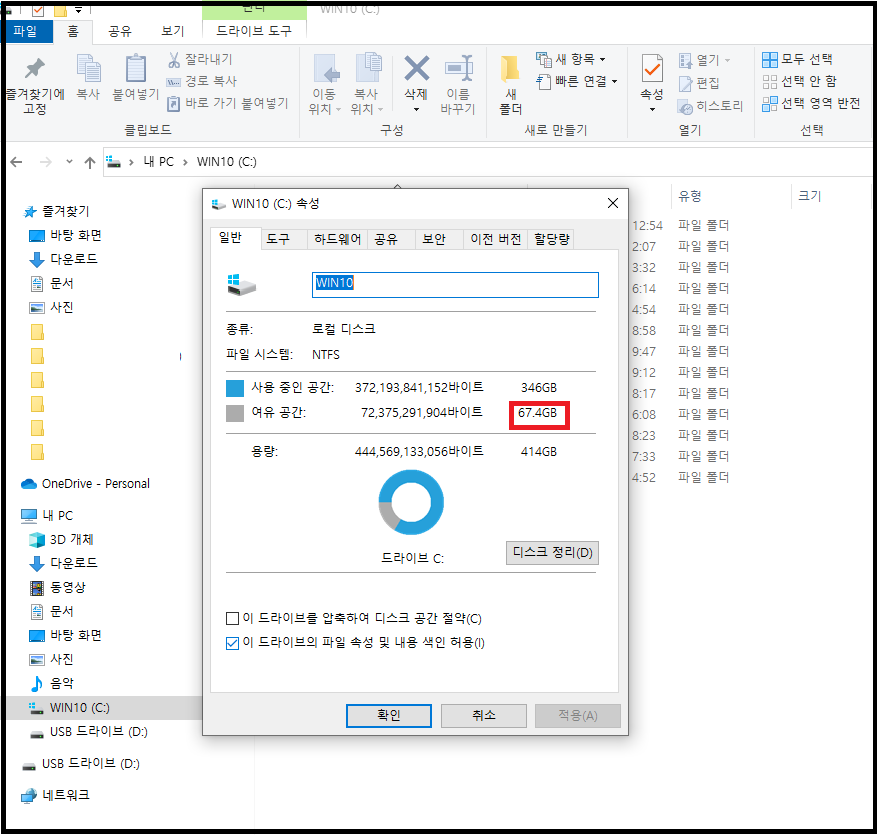Click the Paste (붙여넣기) clipboard icon
877x835 pixels.
136,69
